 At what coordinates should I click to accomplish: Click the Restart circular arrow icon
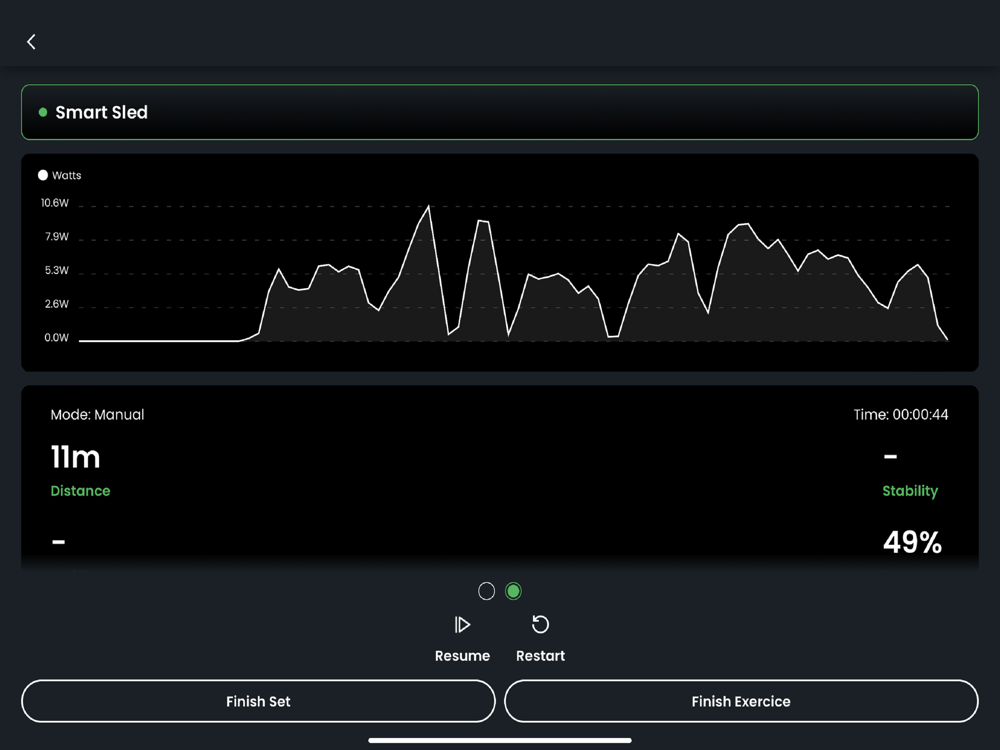tap(540, 624)
